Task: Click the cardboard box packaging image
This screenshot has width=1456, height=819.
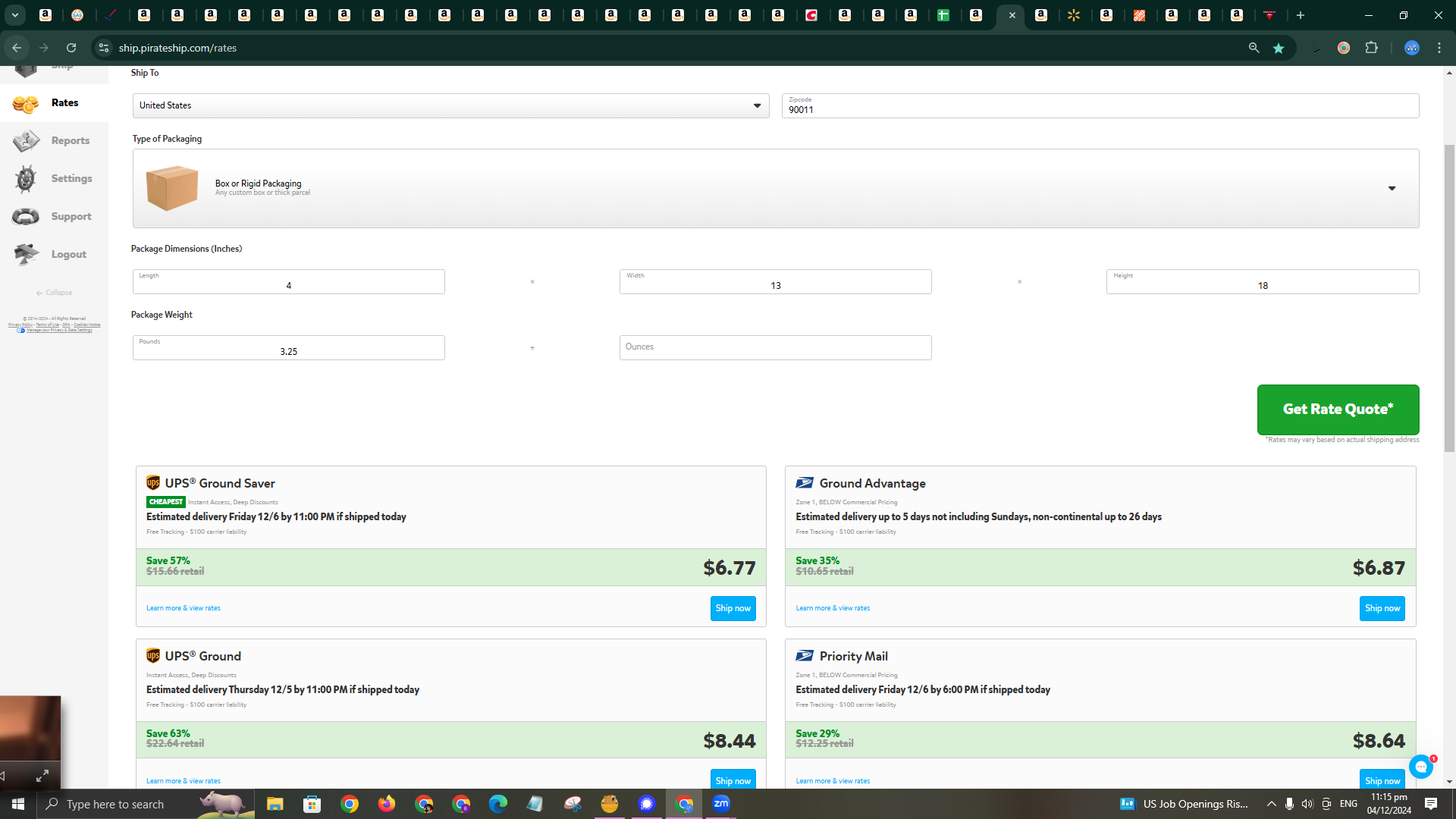Action: click(172, 188)
